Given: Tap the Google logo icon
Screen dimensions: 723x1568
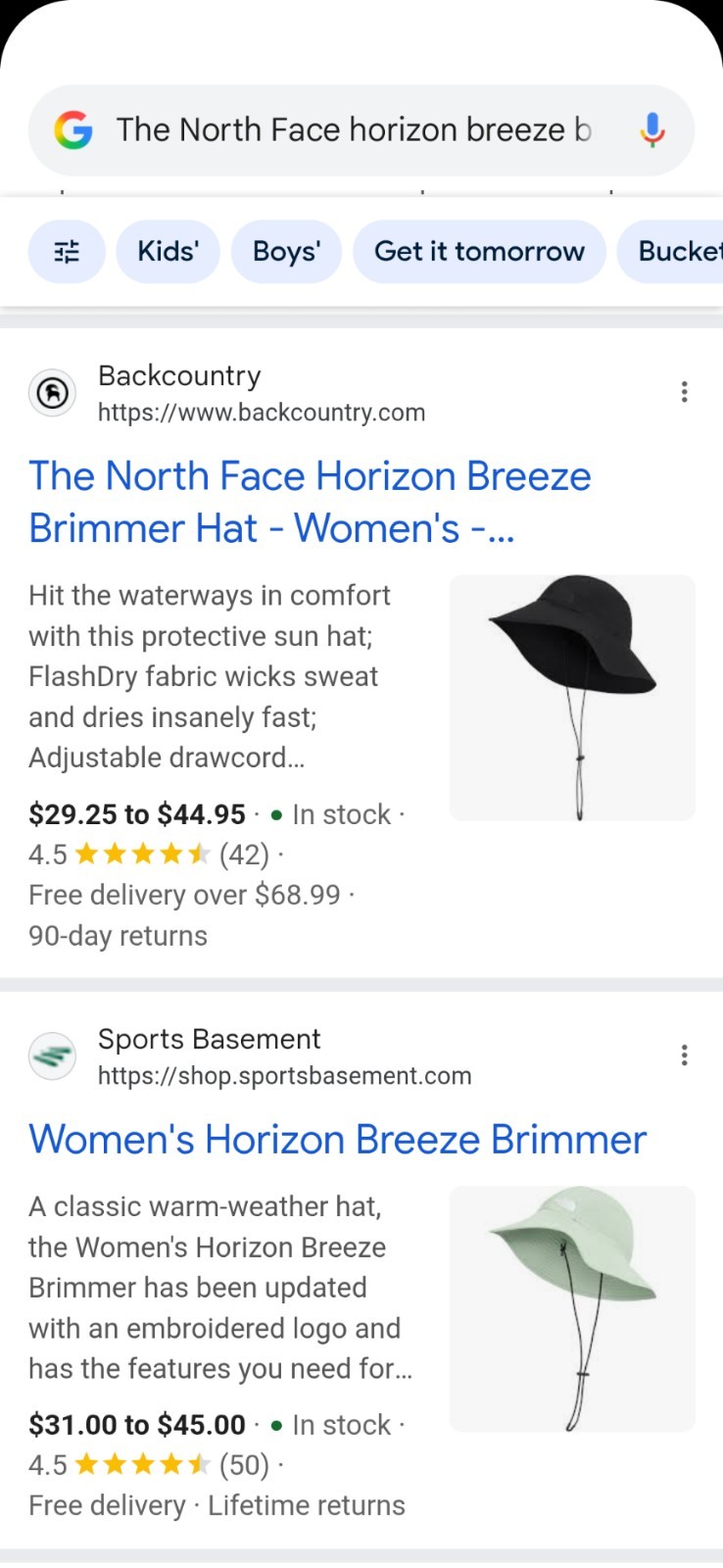Looking at the screenshot, I should [73, 130].
